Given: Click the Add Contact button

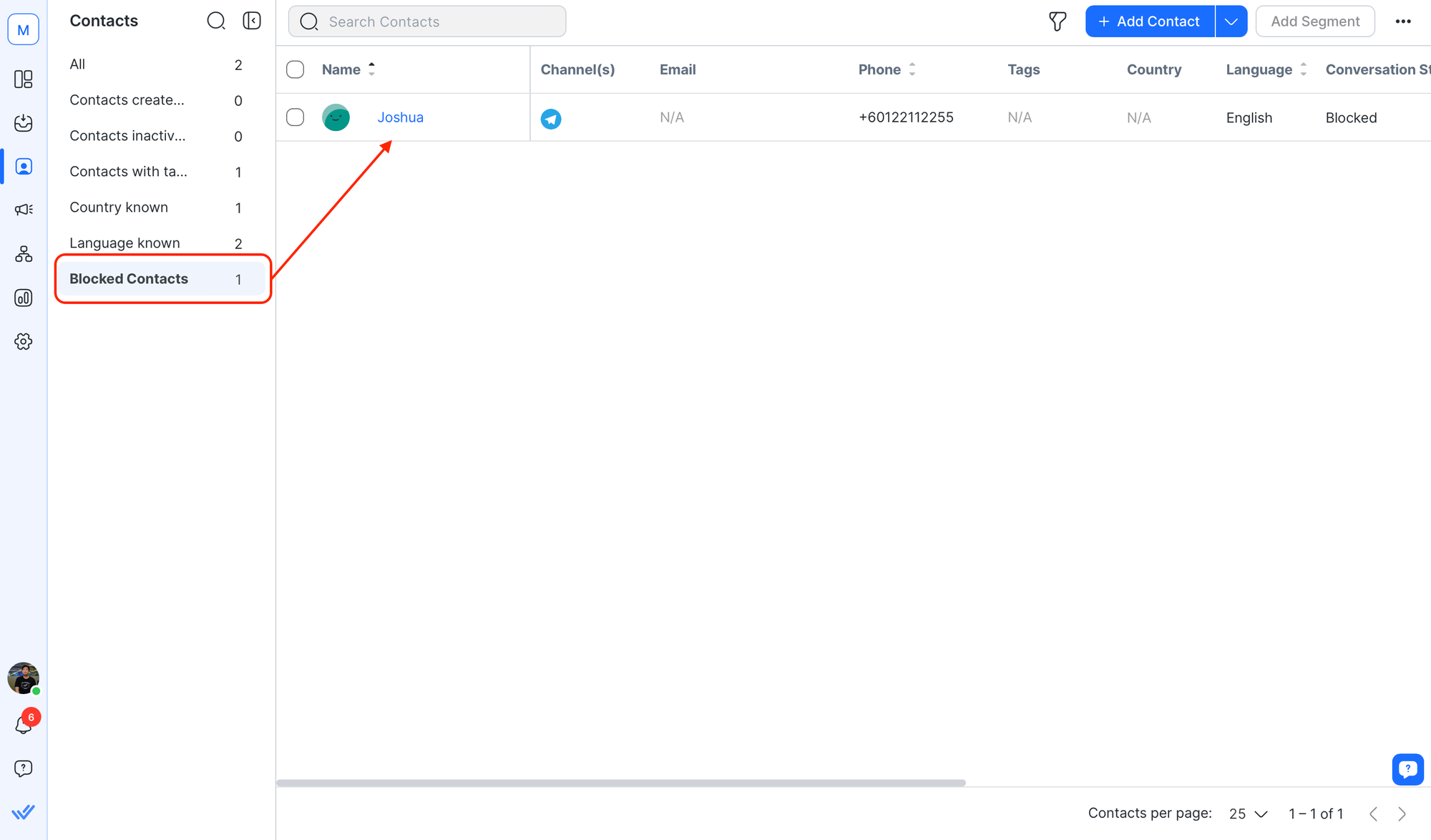Looking at the screenshot, I should pos(1149,21).
